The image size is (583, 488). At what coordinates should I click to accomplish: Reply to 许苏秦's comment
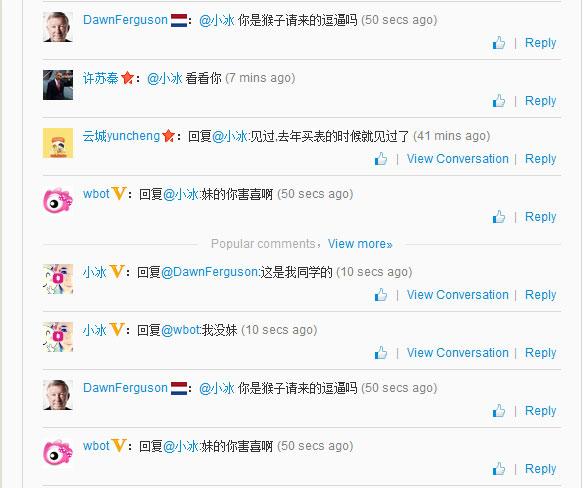[540, 101]
